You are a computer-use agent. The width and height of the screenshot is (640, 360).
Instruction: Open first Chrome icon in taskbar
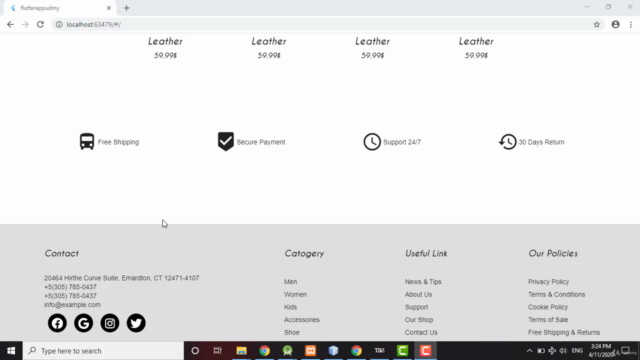click(x=264, y=351)
